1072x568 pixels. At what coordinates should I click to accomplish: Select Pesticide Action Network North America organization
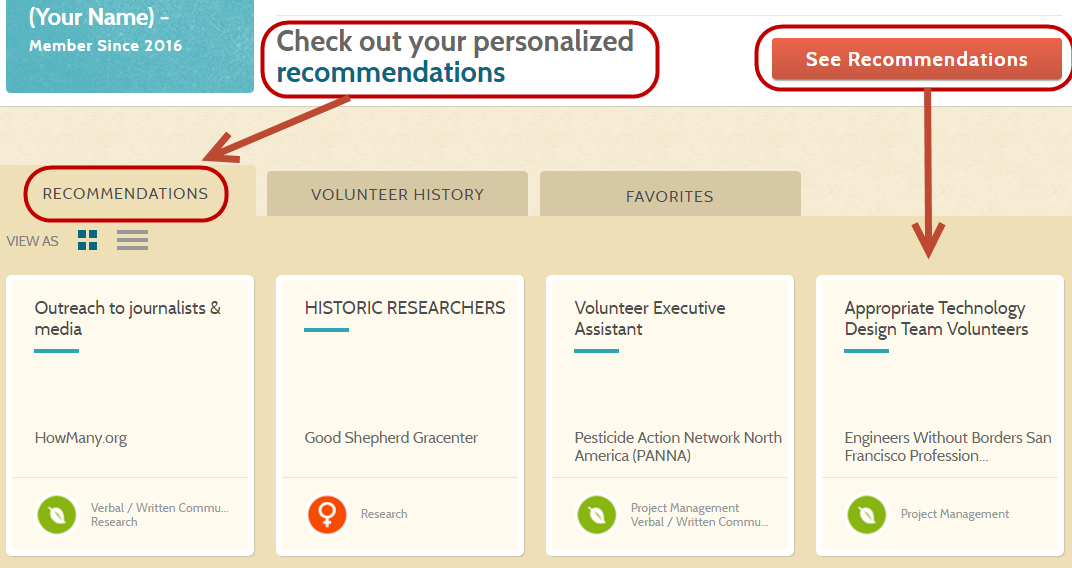coord(678,446)
